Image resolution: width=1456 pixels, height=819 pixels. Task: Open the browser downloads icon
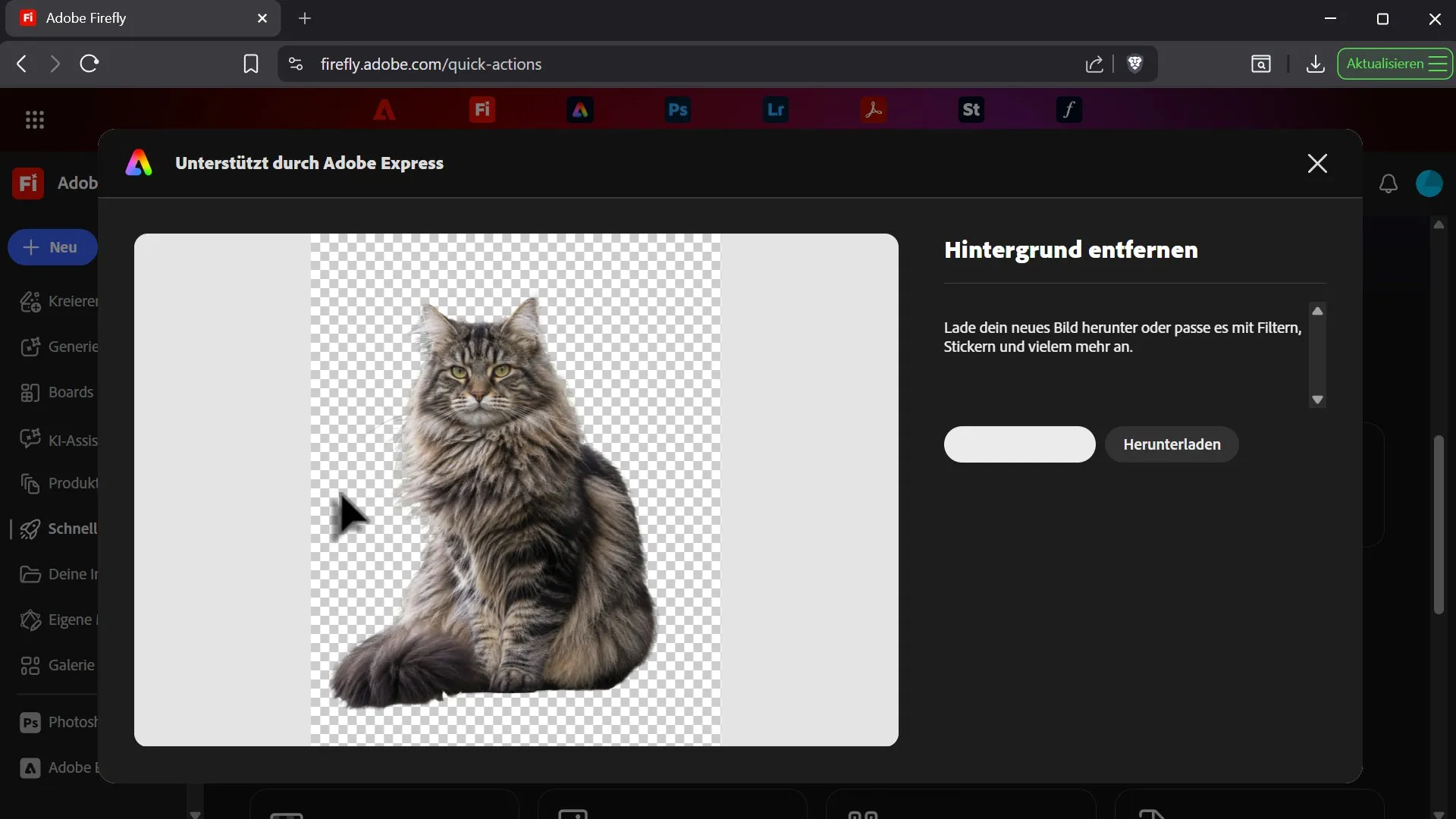click(1316, 64)
